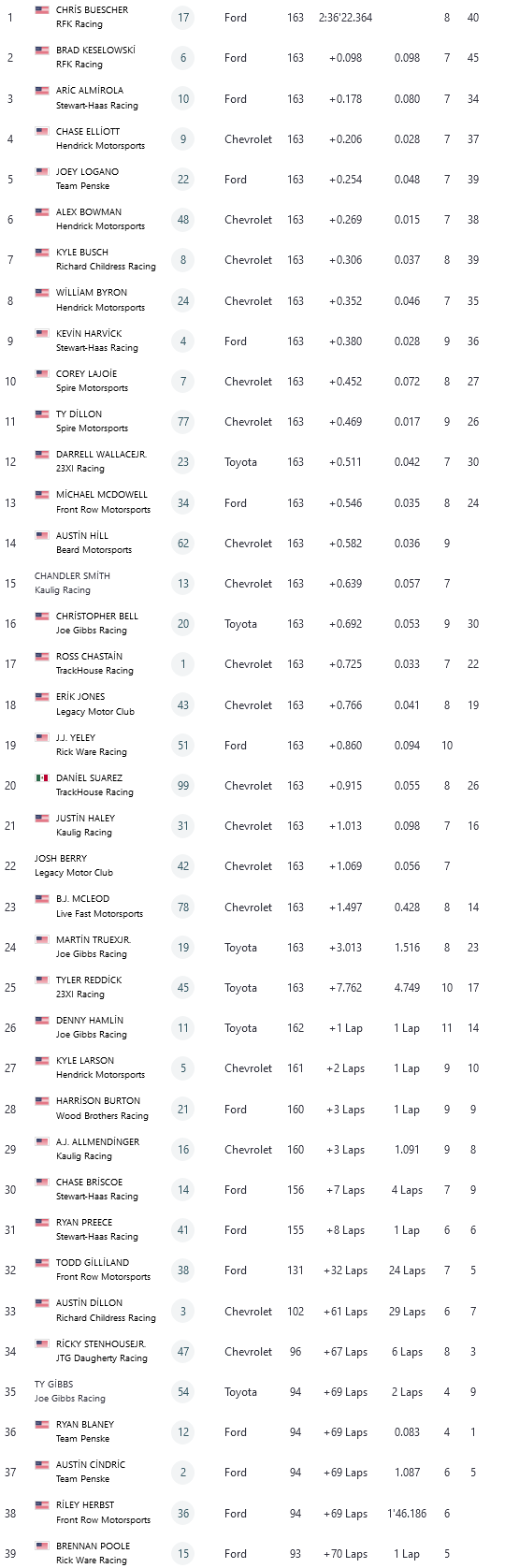505x1568 pixels.
Task: Open Brad Keselowski driver link
Action: (95, 51)
